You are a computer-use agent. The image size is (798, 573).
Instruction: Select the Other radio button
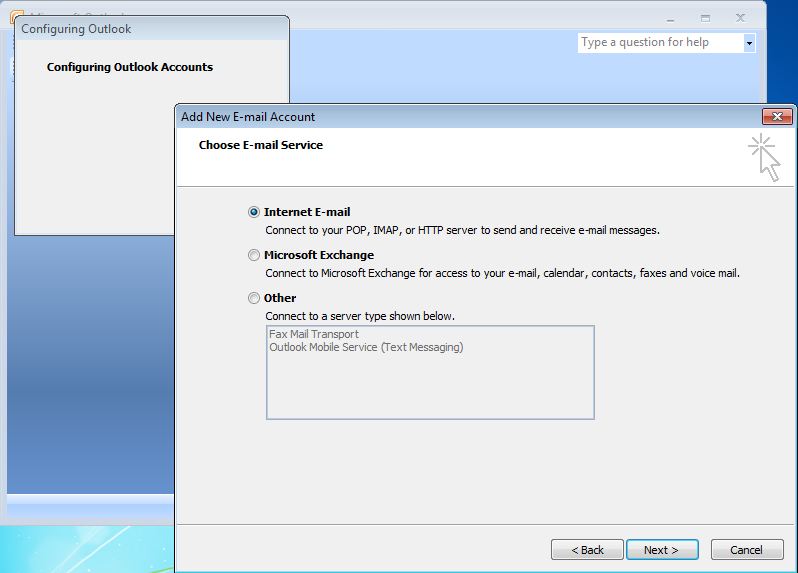tap(253, 298)
